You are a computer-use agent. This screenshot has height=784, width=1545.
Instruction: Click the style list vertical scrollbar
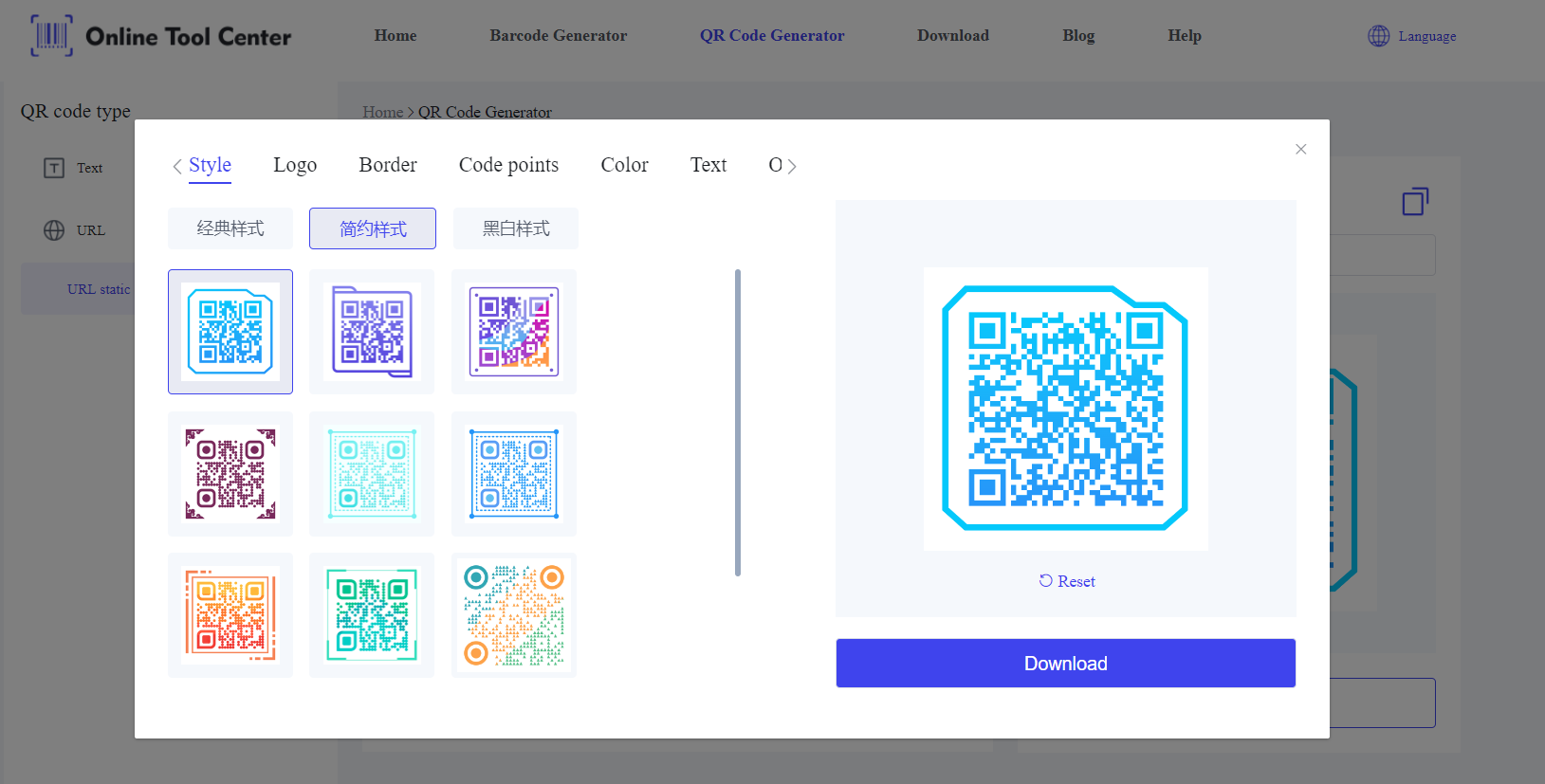[x=738, y=423]
